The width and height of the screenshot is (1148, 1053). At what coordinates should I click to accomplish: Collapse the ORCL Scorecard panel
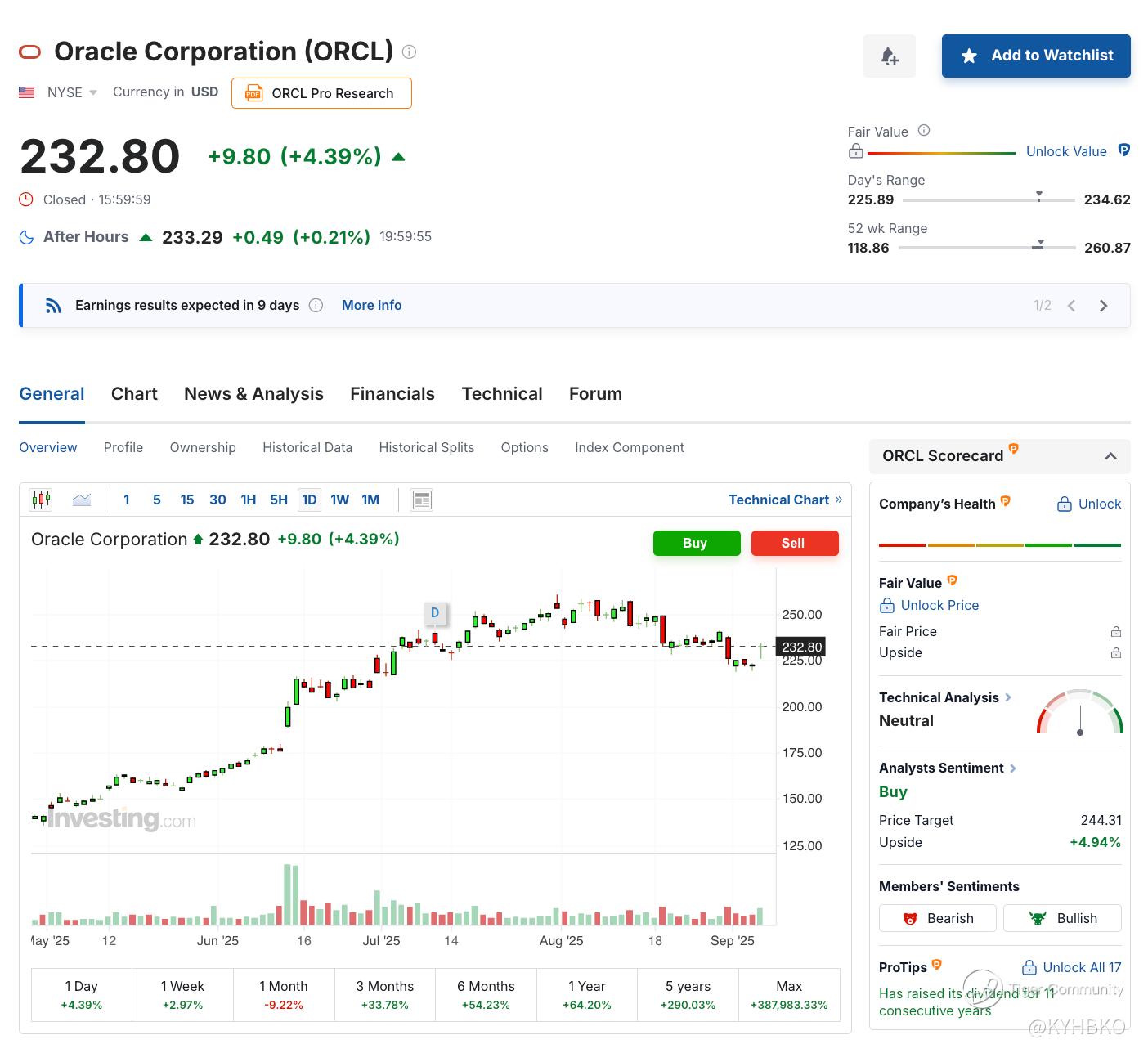point(1110,456)
